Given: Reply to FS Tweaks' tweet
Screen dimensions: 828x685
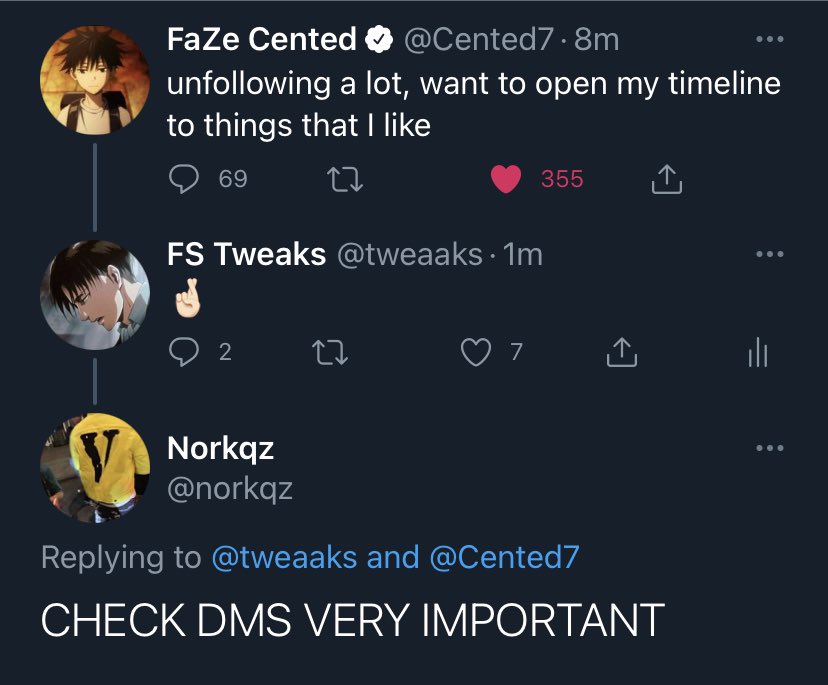Looking at the screenshot, I should [183, 351].
